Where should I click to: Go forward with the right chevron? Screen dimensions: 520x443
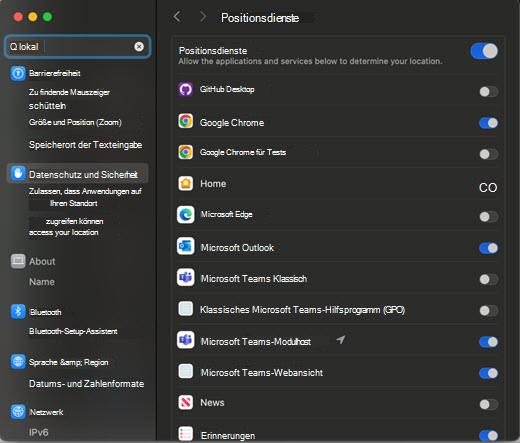tap(203, 16)
